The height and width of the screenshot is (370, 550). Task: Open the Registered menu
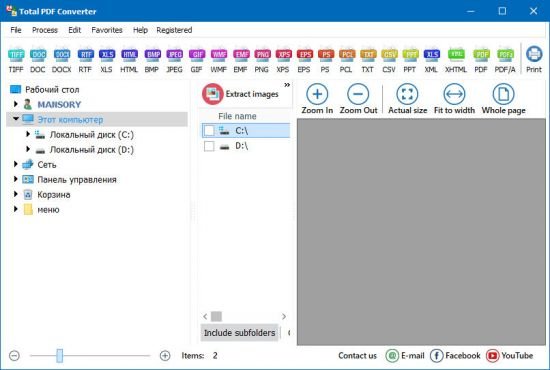[x=174, y=30]
